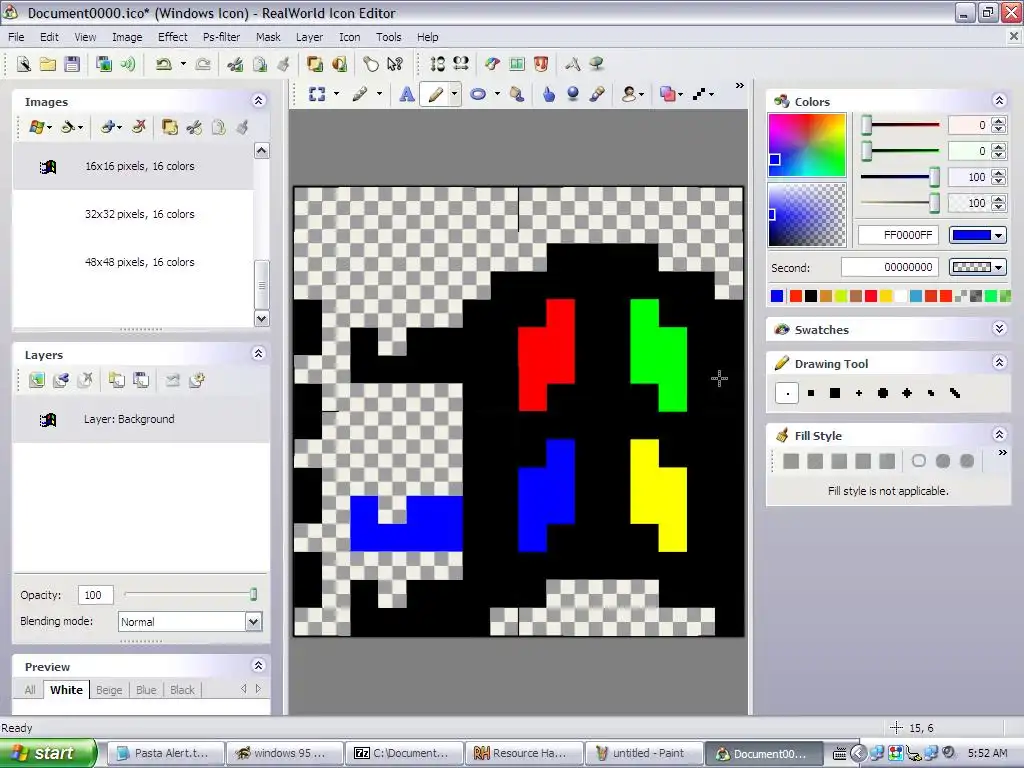The width and height of the screenshot is (1024, 768).
Task: Click the layer Opacity slider
Action: tap(190, 594)
